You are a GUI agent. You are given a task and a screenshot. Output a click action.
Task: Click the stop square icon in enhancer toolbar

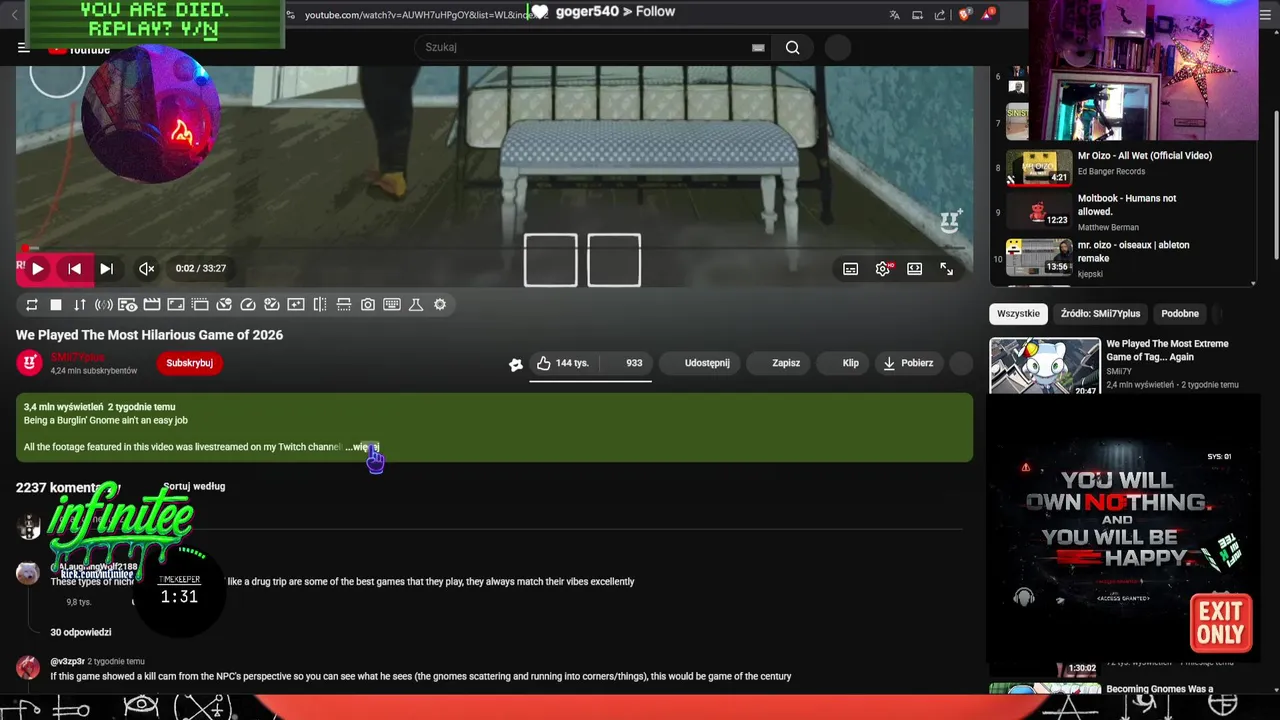tap(56, 304)
